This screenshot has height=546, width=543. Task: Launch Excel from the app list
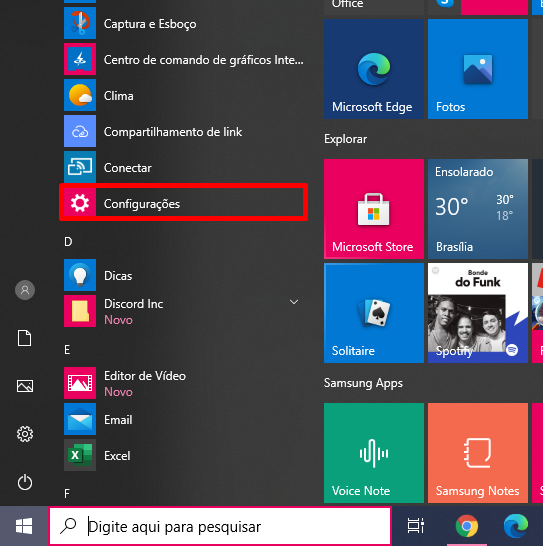click(184, 455)
